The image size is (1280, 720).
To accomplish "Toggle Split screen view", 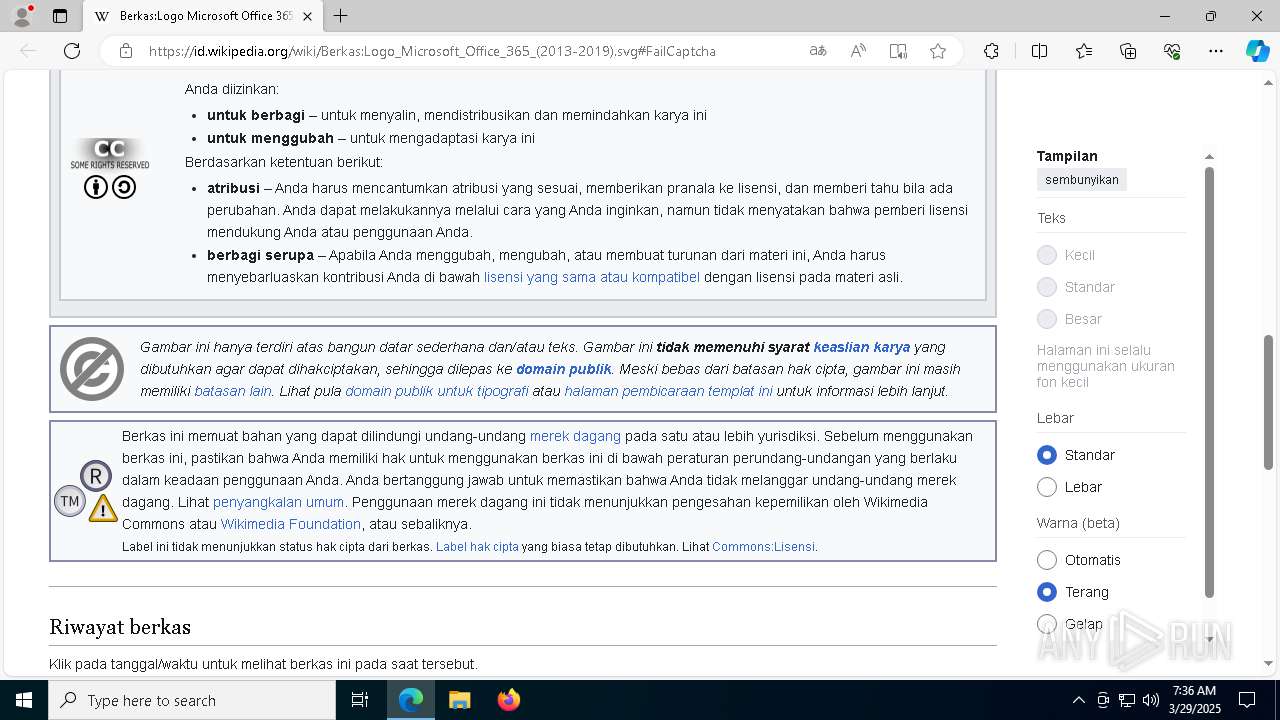I will [1039, 51].
